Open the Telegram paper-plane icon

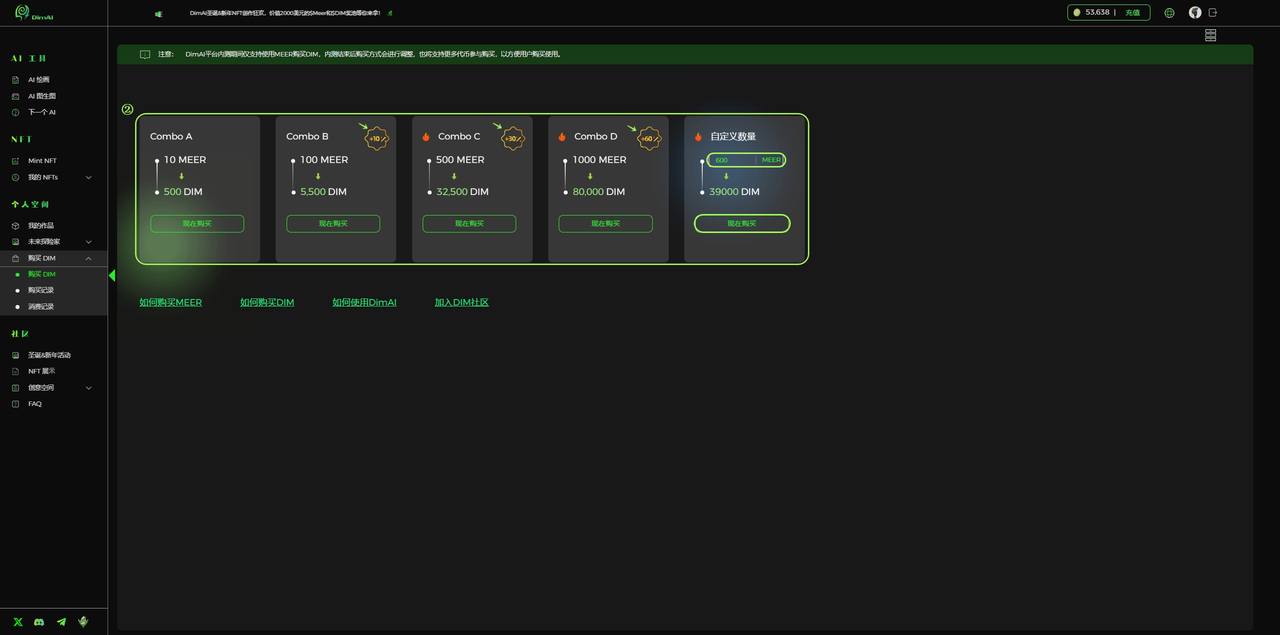point(61,622)
